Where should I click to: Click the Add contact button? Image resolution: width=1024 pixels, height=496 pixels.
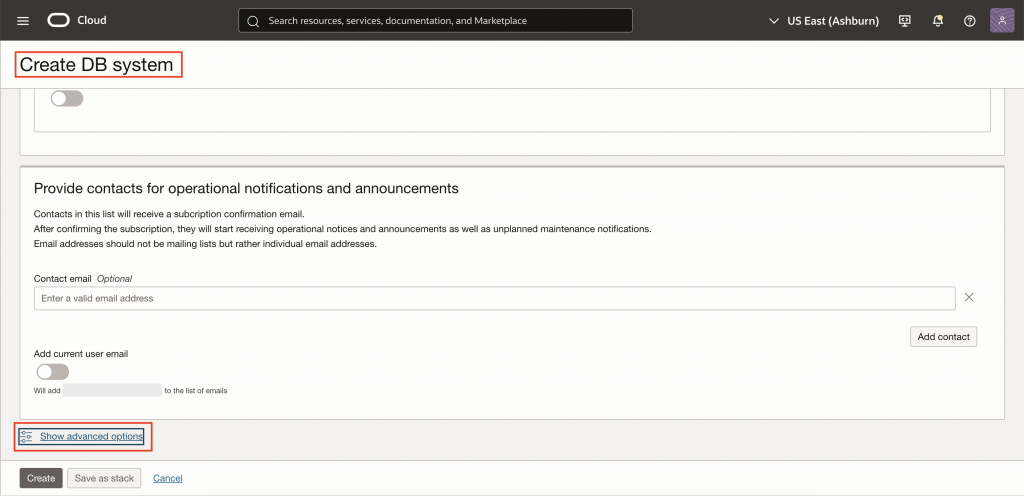(943, 336)
